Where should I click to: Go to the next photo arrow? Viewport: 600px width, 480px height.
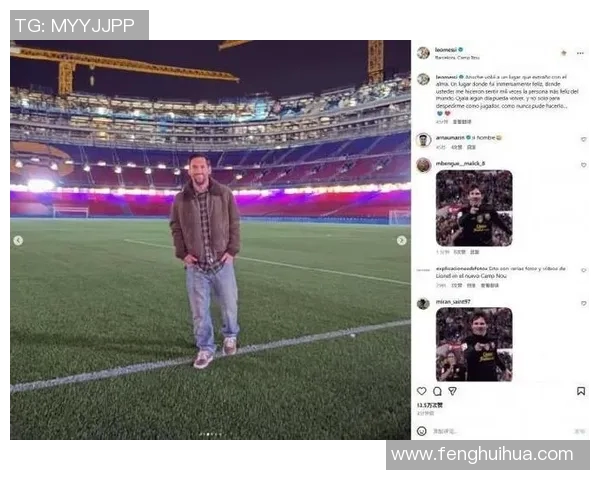tap(401, 240)
